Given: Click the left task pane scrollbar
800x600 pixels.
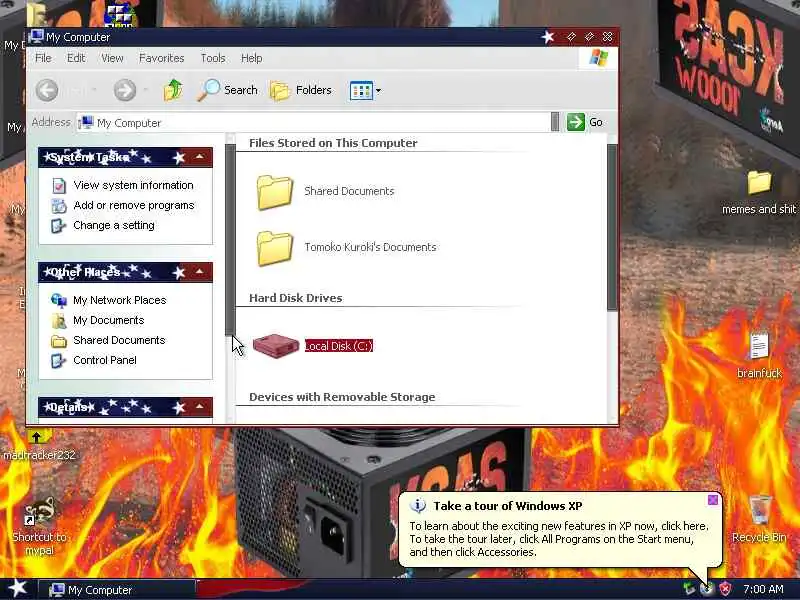Looking at the screenshot, I should [x=230, y=240].
